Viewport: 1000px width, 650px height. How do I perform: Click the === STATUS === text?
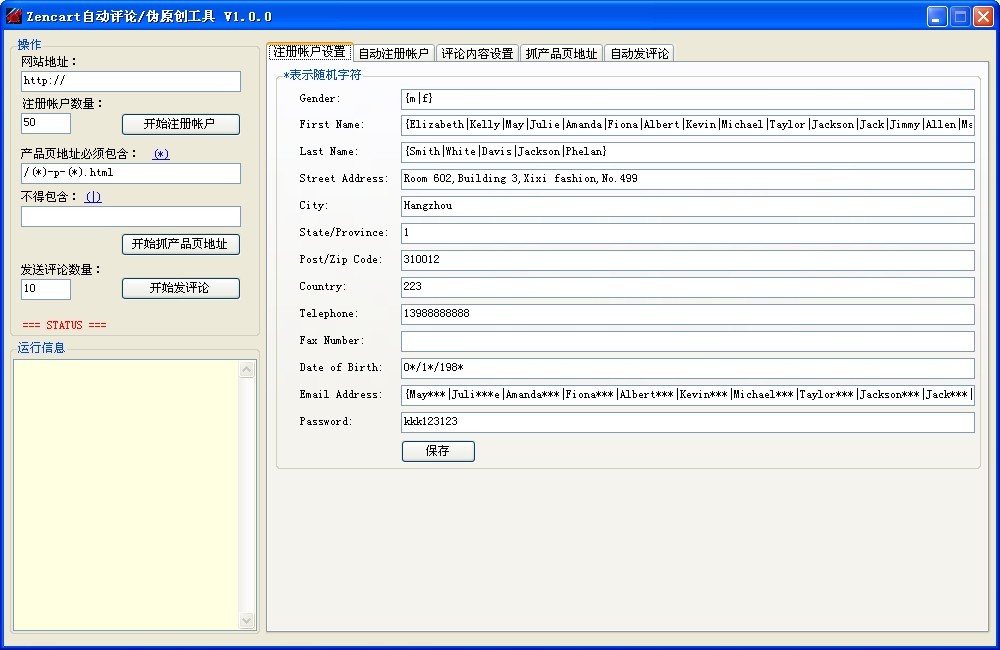click(64, 325)
